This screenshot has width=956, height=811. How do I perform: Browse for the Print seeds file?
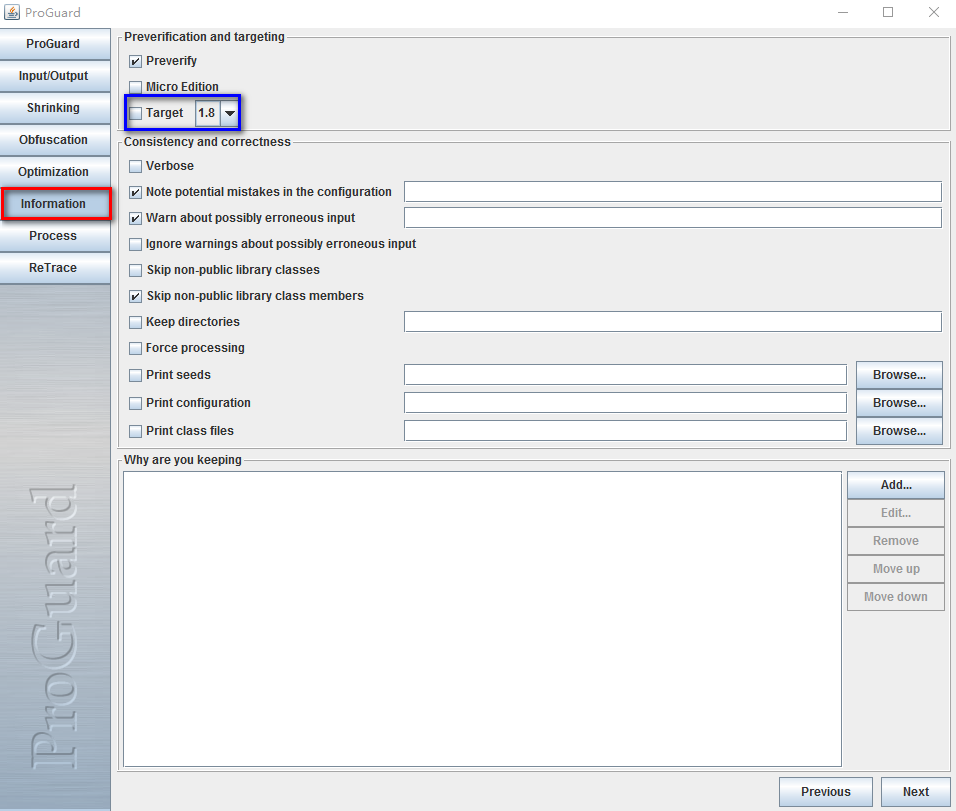pos(899,375)
